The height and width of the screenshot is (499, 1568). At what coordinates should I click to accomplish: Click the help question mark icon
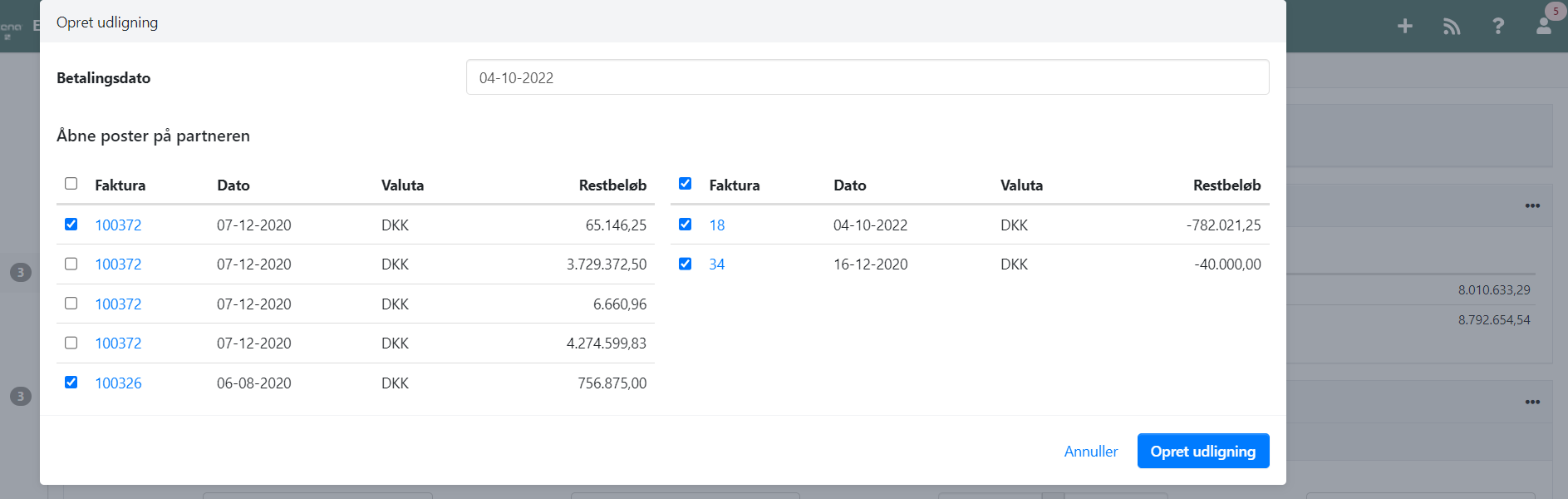coord(1497,27)
